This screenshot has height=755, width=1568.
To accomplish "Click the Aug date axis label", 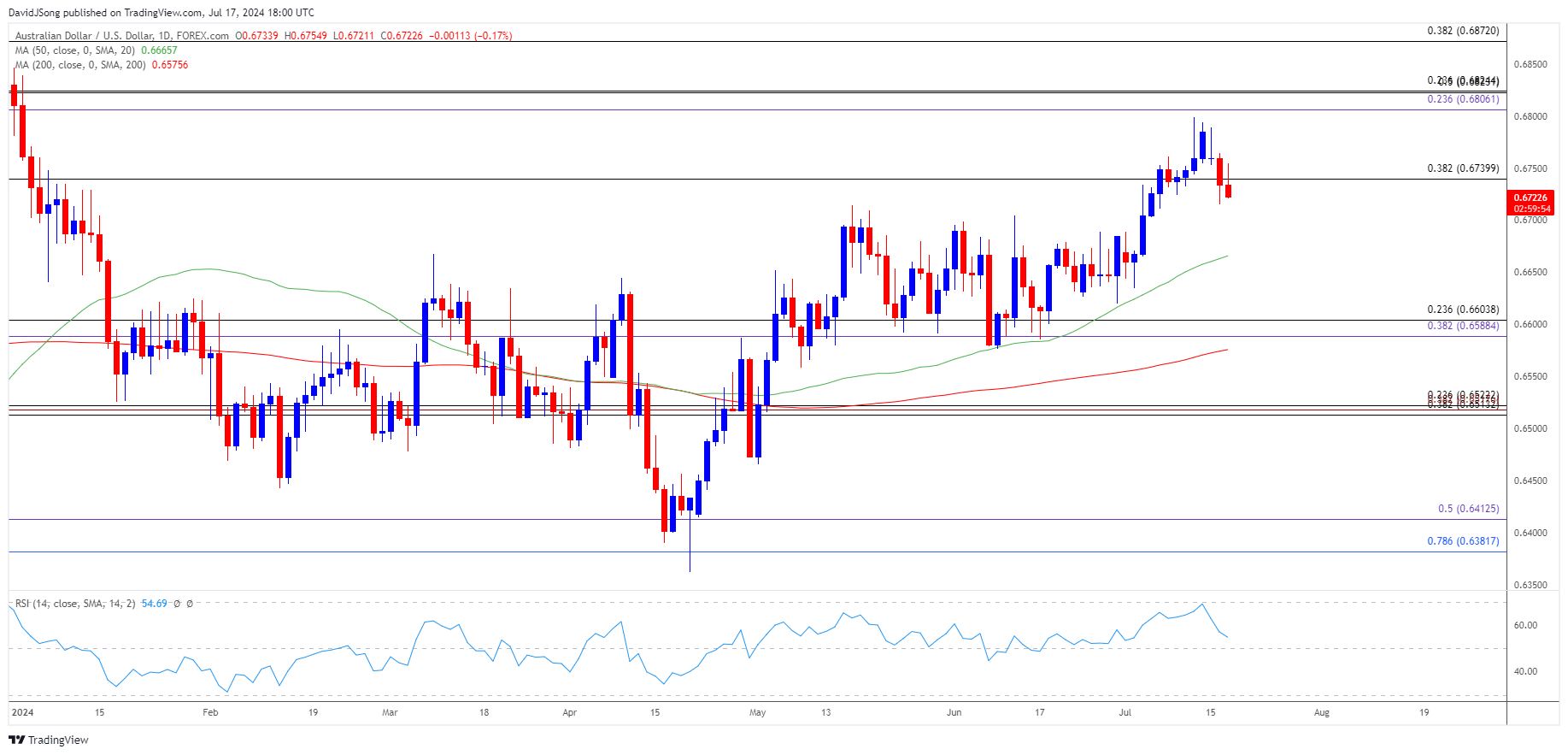I will pyautogui.click(x=1322, y=712).
